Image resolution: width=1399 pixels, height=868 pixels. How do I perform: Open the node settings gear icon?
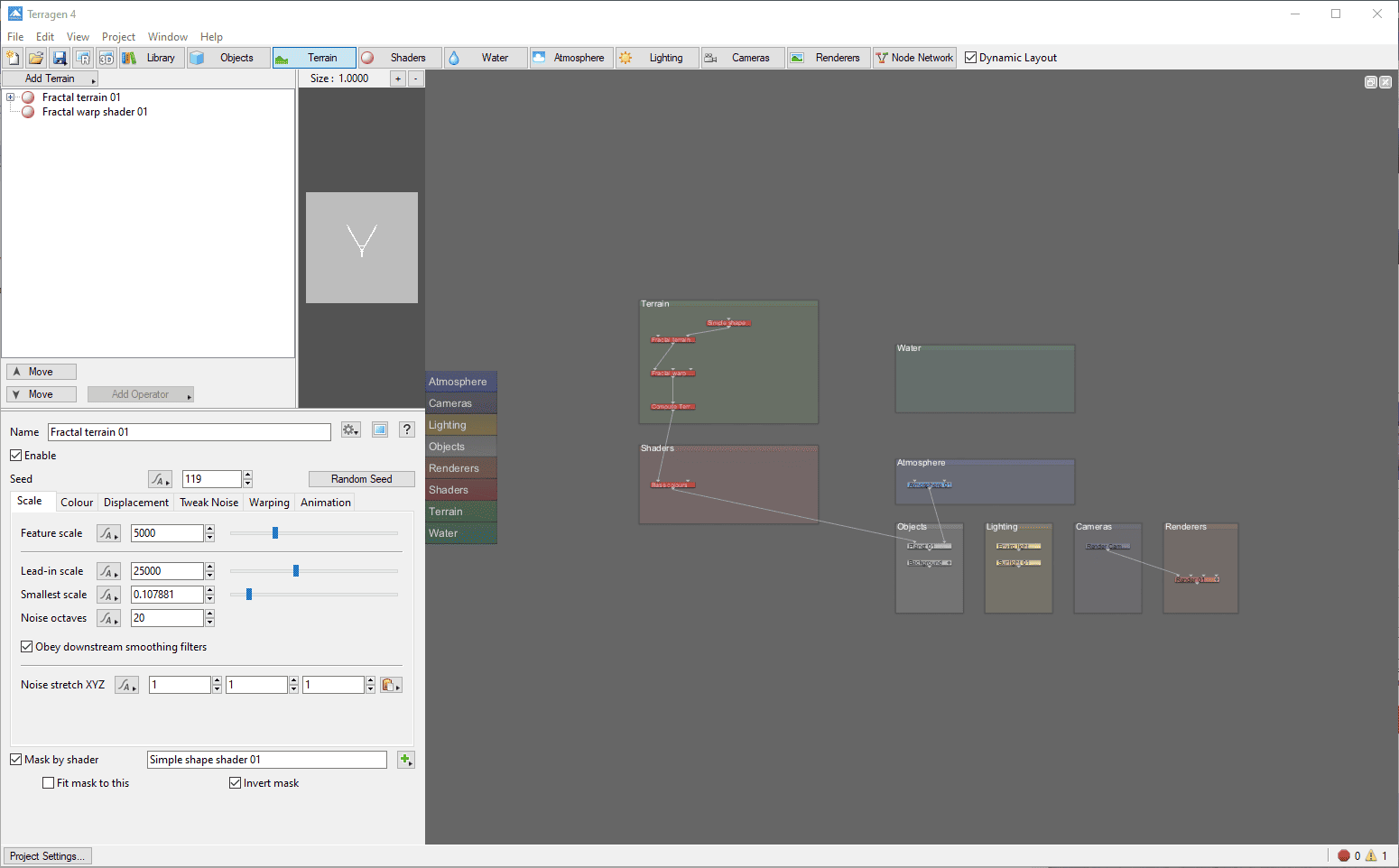(351, 429)
